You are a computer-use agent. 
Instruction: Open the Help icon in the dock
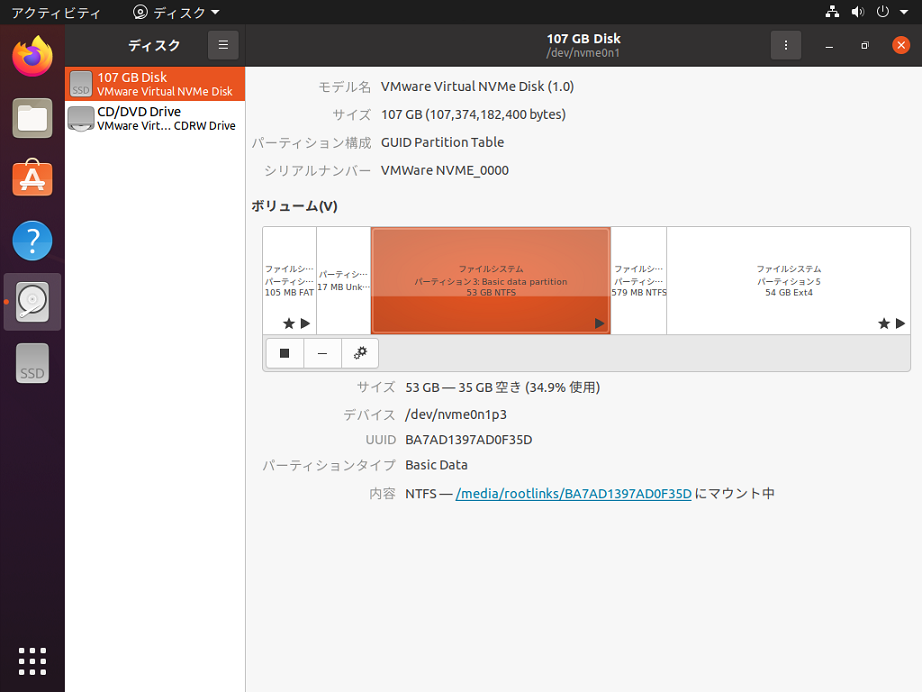pyautogui.click(x=32, y=241)
